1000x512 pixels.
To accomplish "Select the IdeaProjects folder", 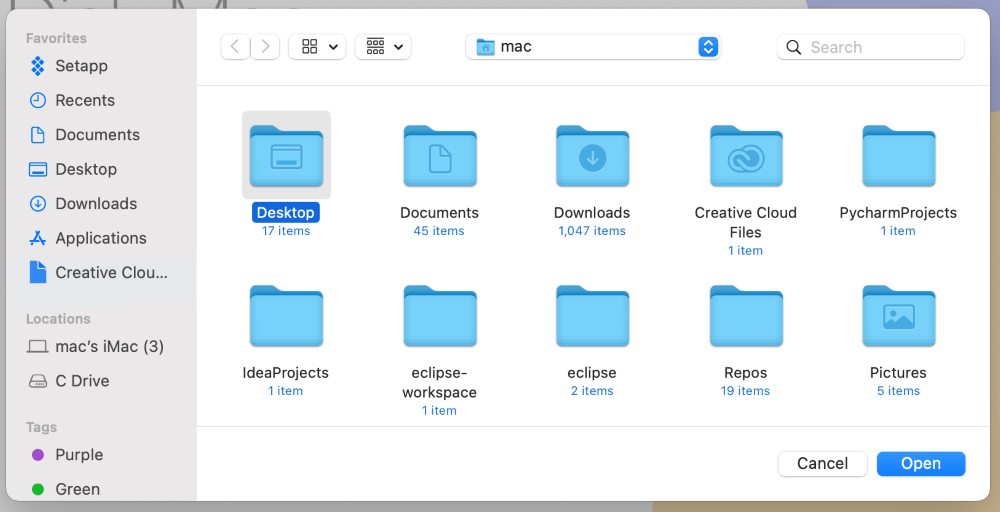I will click(286, 316).
